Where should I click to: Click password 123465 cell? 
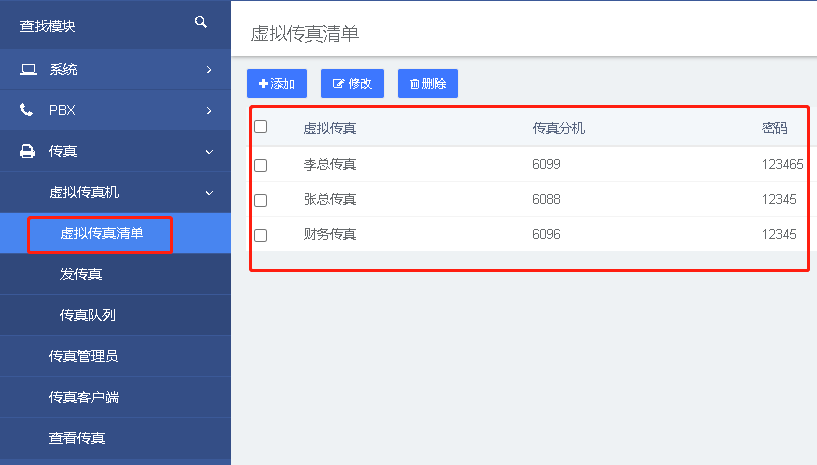(782, 165)
